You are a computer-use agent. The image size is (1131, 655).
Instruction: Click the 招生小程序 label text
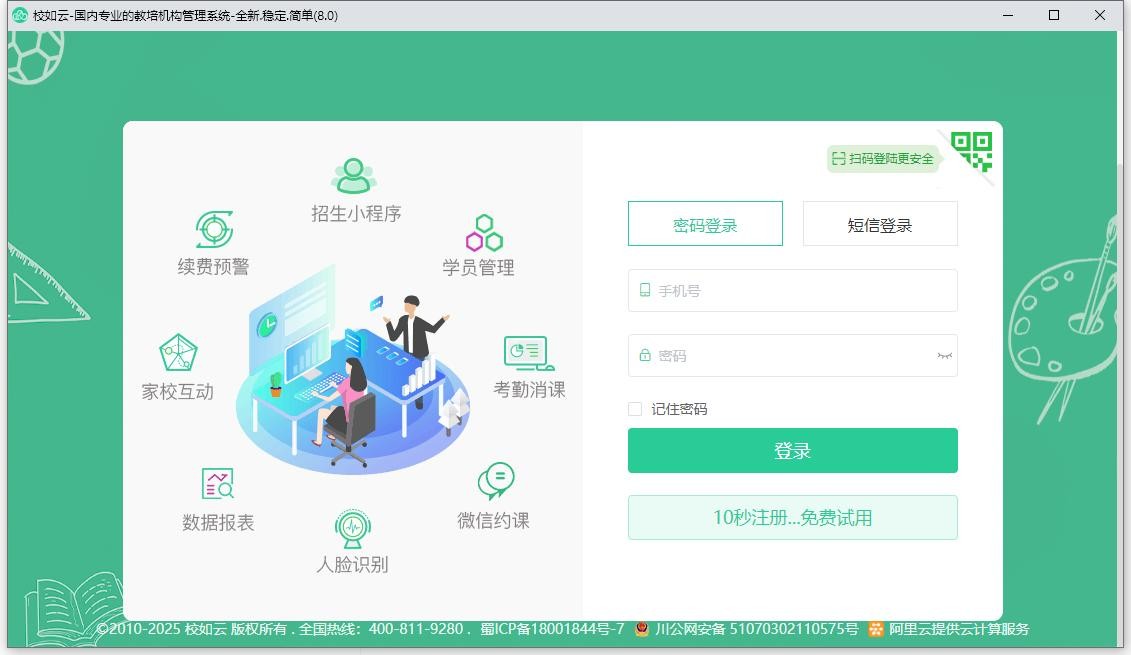pos(356,214)
